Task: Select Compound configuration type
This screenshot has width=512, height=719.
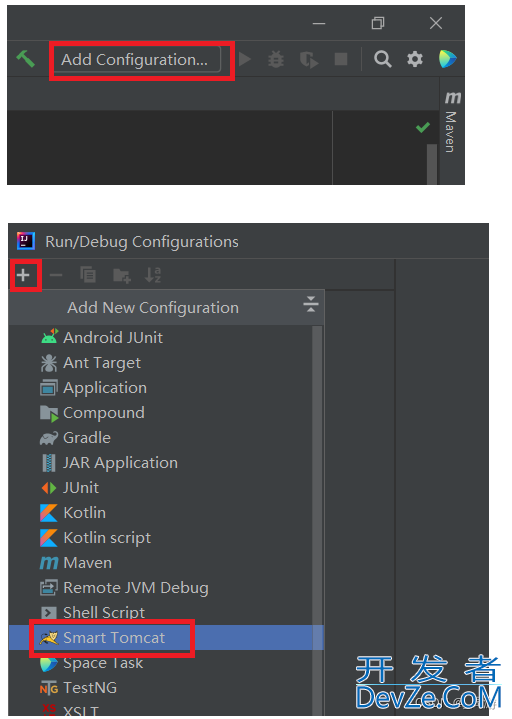Action: pos(166,413)
